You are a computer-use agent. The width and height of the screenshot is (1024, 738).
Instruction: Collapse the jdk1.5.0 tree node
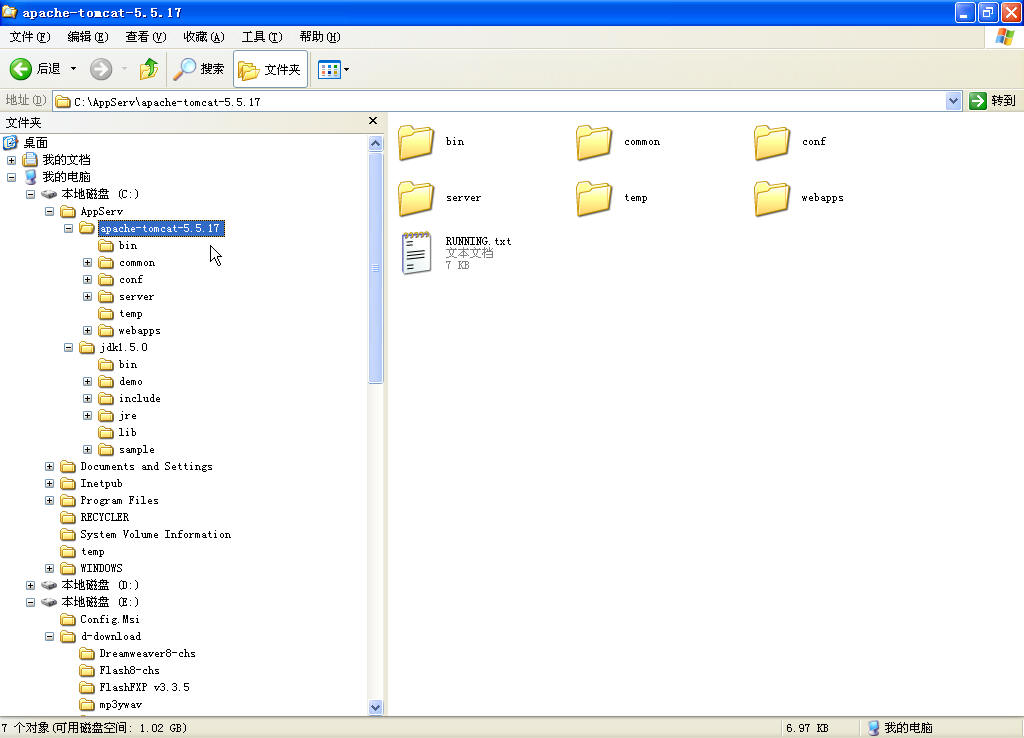tap(68, 347)
